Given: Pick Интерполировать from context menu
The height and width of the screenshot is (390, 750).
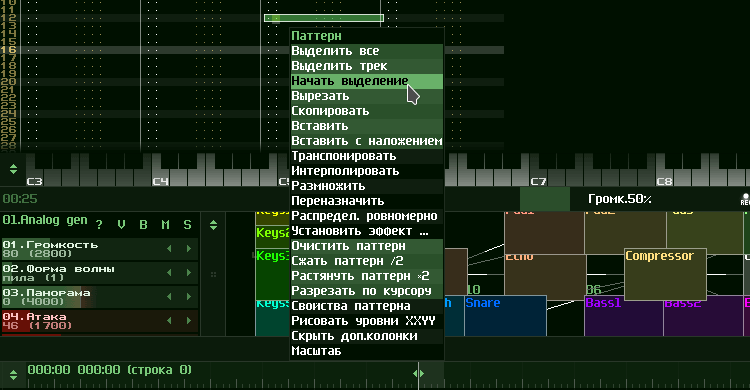Looking at the screenshot, I should [367, 171].
